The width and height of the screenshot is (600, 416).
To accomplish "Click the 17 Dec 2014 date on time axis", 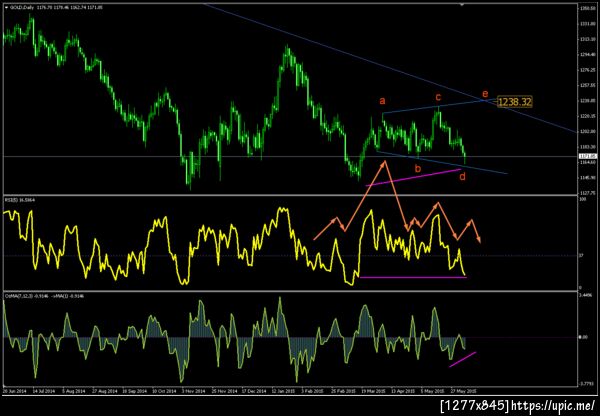I will [254, 391].
